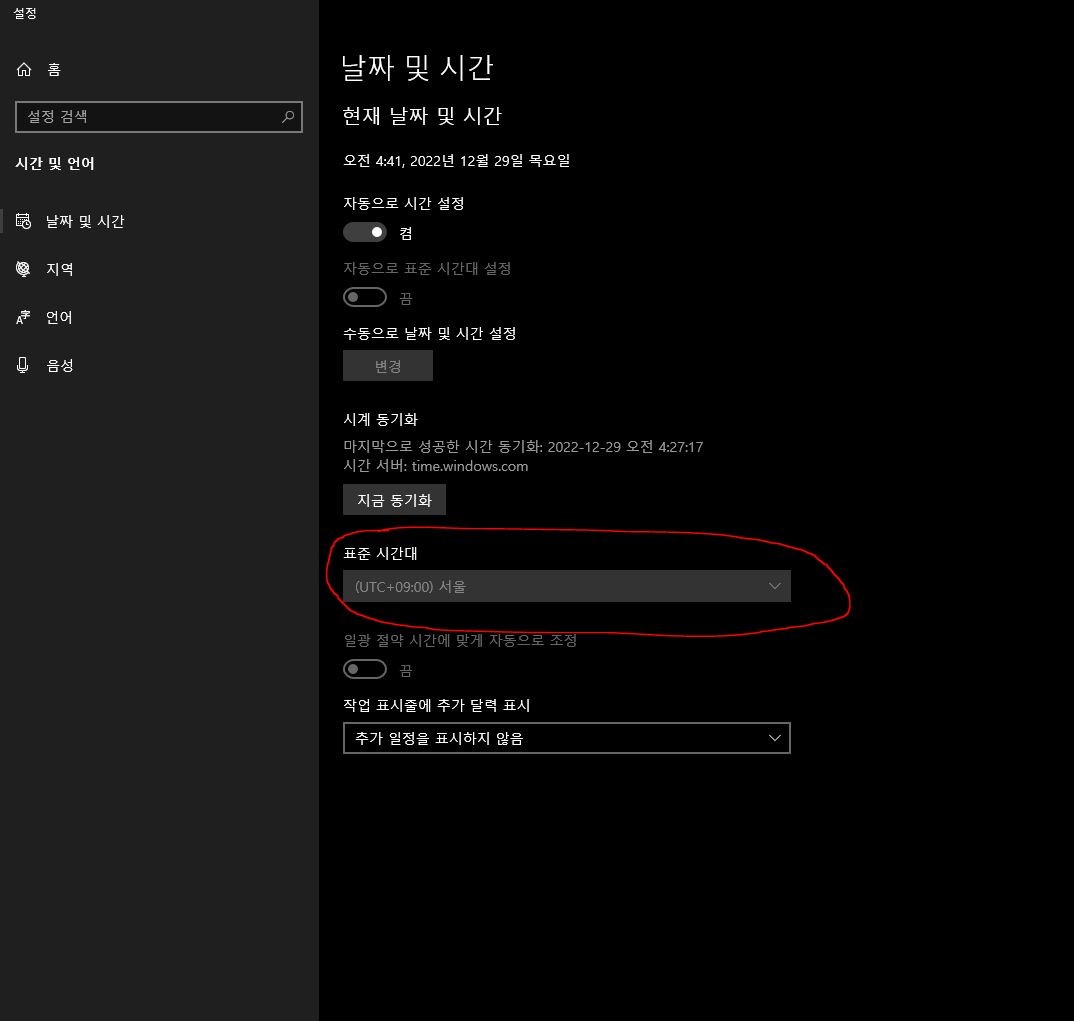Click the Home icon in the sidebar
This screenshot has height=1021, width=1074.
(24, 69)
